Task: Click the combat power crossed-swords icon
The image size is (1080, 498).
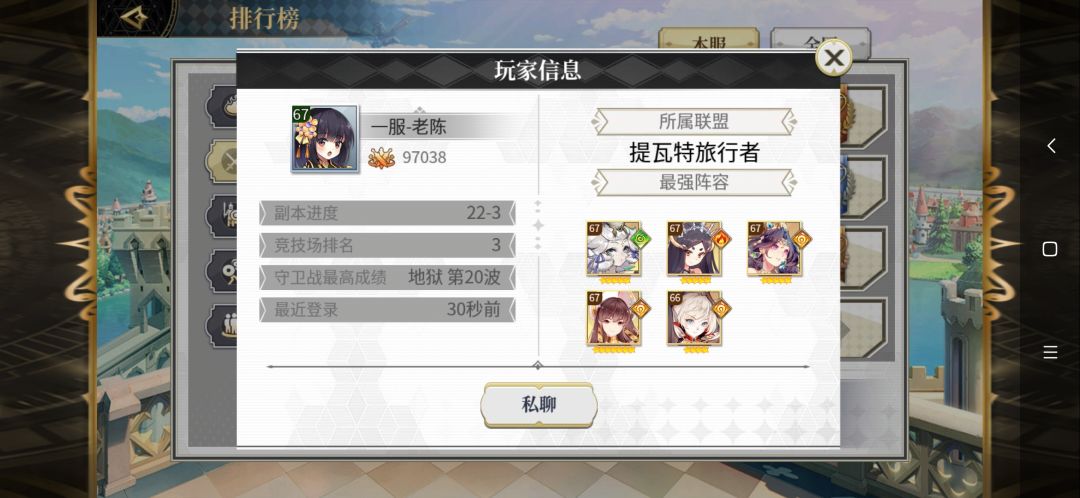Action: [381, 158]
